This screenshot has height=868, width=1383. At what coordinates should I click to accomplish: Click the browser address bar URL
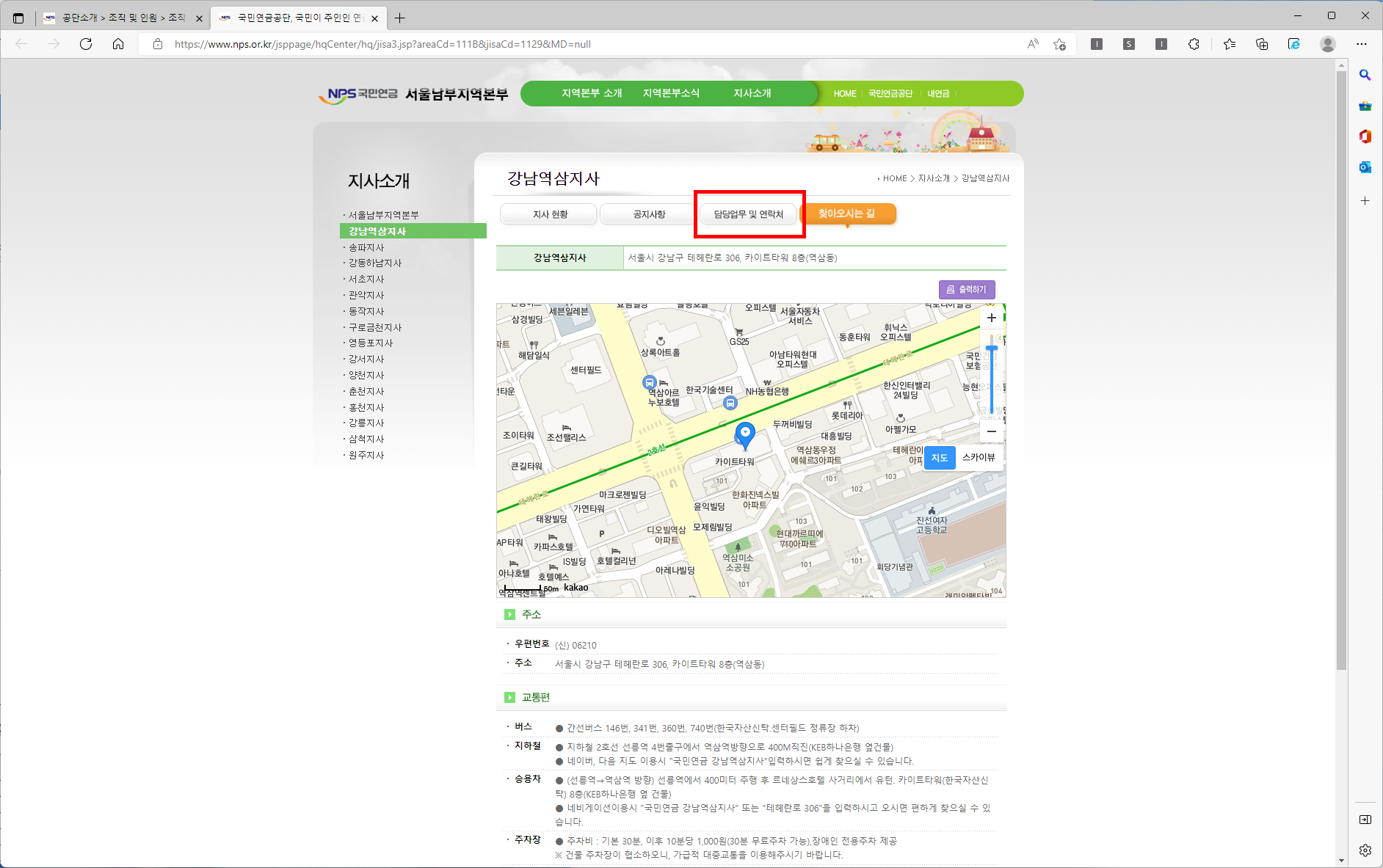382,44
